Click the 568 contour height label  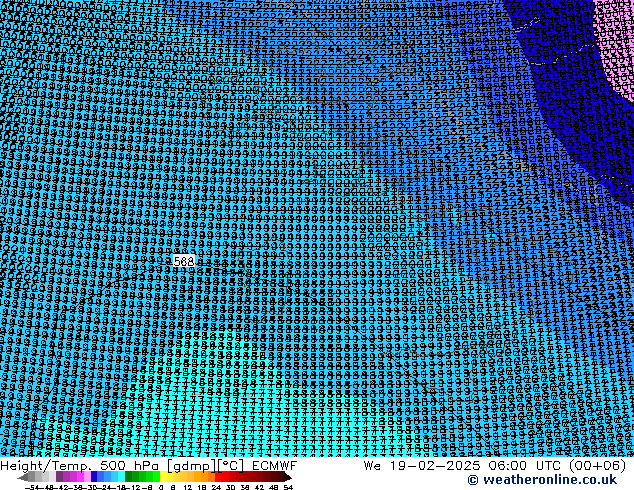[x=184, y=261]
